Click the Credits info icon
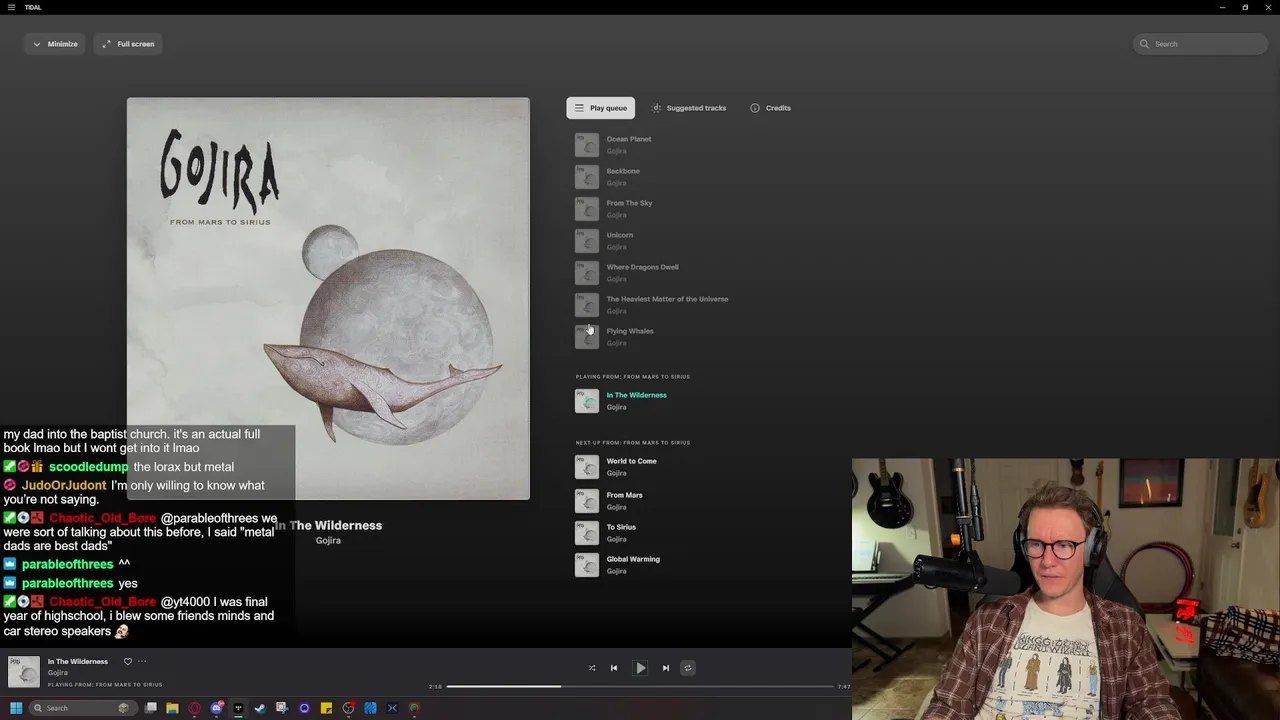The image size is (1280, 720). [x=755, y=108]
